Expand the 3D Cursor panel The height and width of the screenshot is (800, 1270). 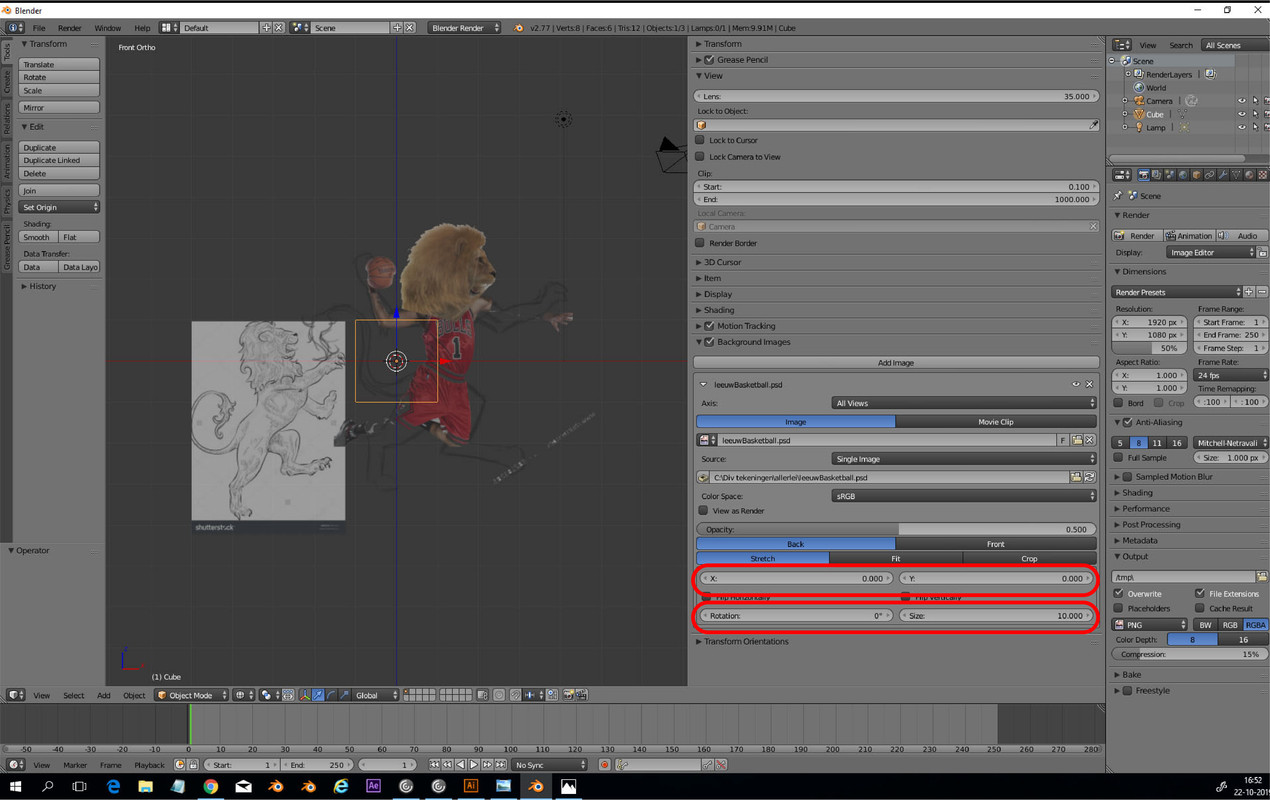pos(722,262)
